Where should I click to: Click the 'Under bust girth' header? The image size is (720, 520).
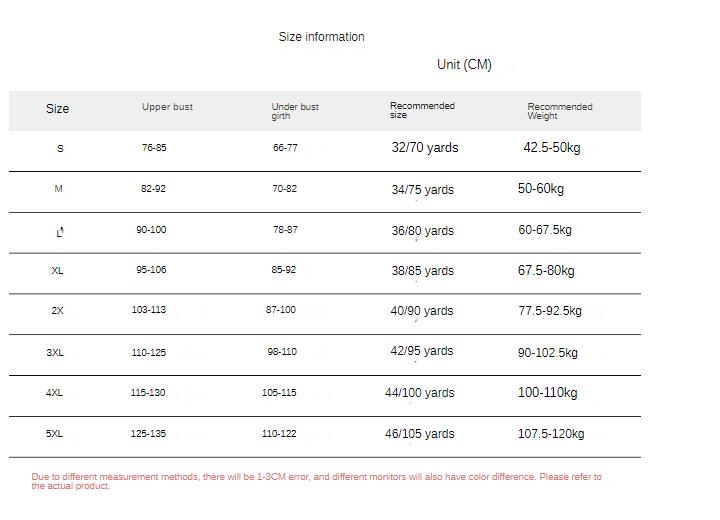(x=295, y=111)
